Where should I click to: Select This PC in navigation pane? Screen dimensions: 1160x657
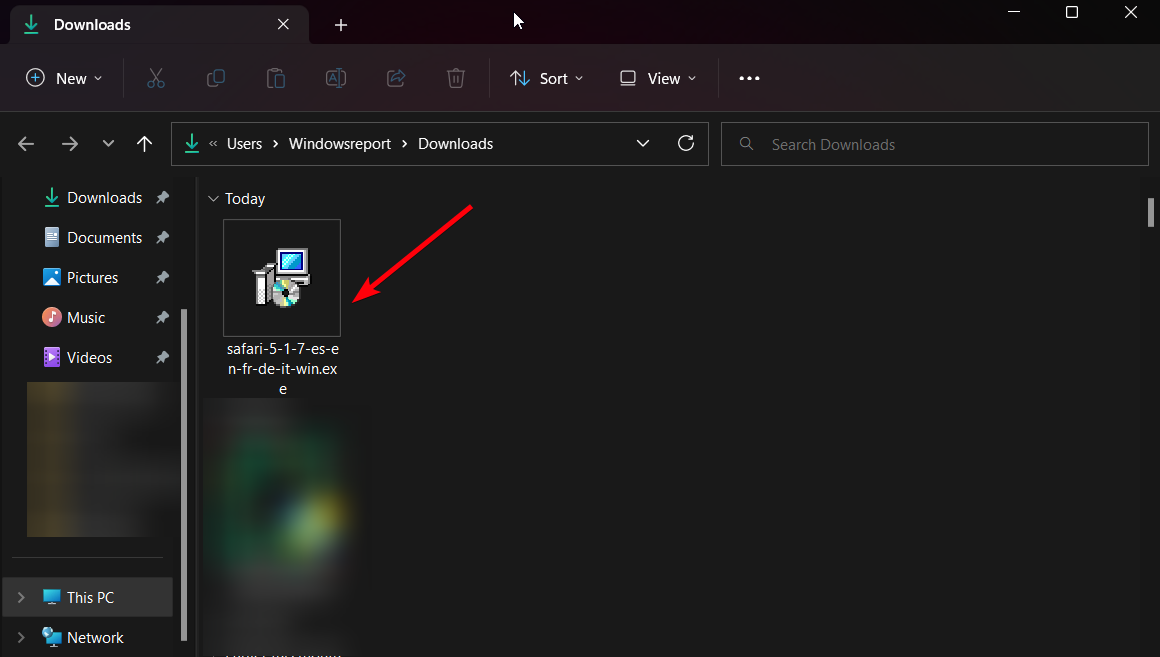[x=88, y=597]
